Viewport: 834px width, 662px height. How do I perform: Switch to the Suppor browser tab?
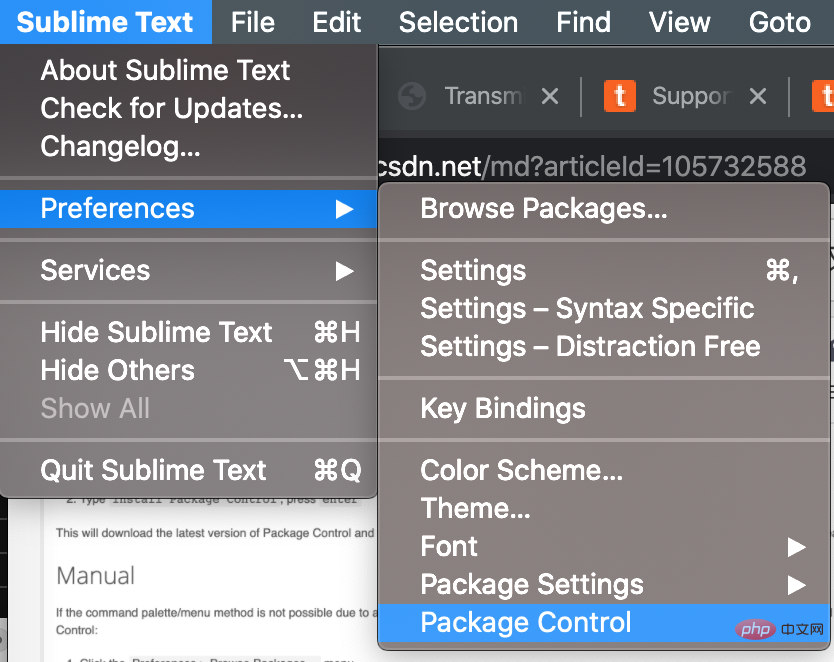coord(692,96)
